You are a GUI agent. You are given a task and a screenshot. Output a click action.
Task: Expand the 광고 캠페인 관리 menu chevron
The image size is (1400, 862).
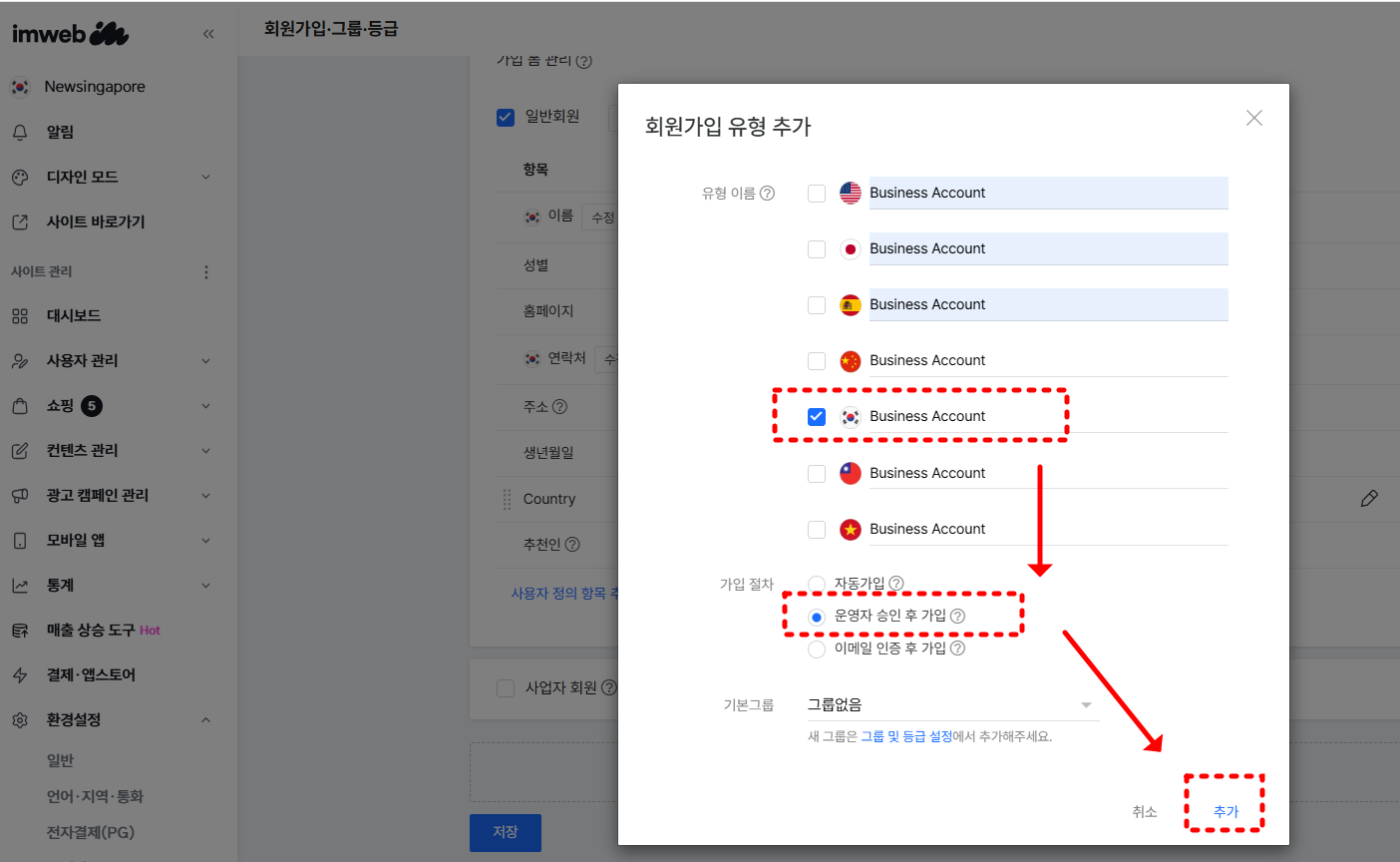(206, 495)
